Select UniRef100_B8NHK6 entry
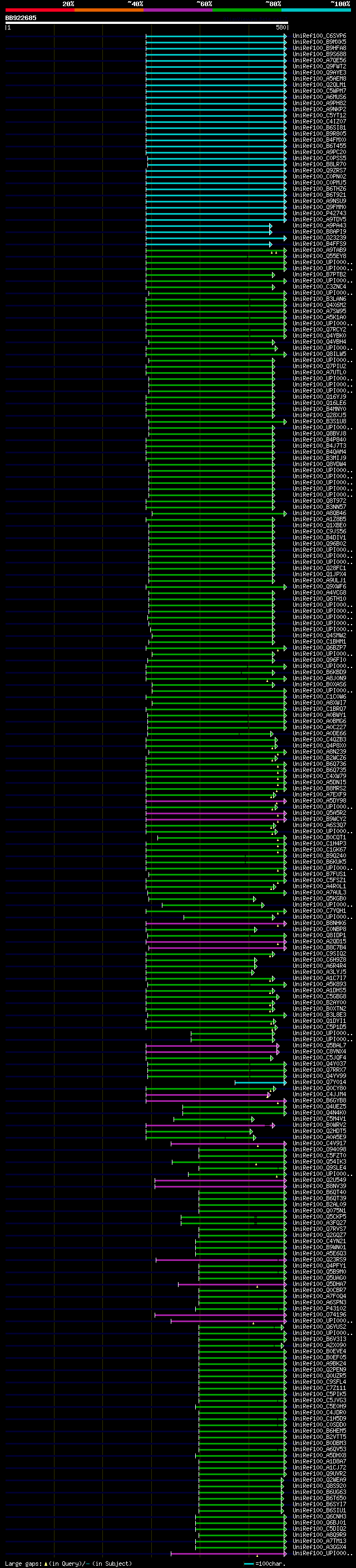356x1568 pixels. coord(319,923)
